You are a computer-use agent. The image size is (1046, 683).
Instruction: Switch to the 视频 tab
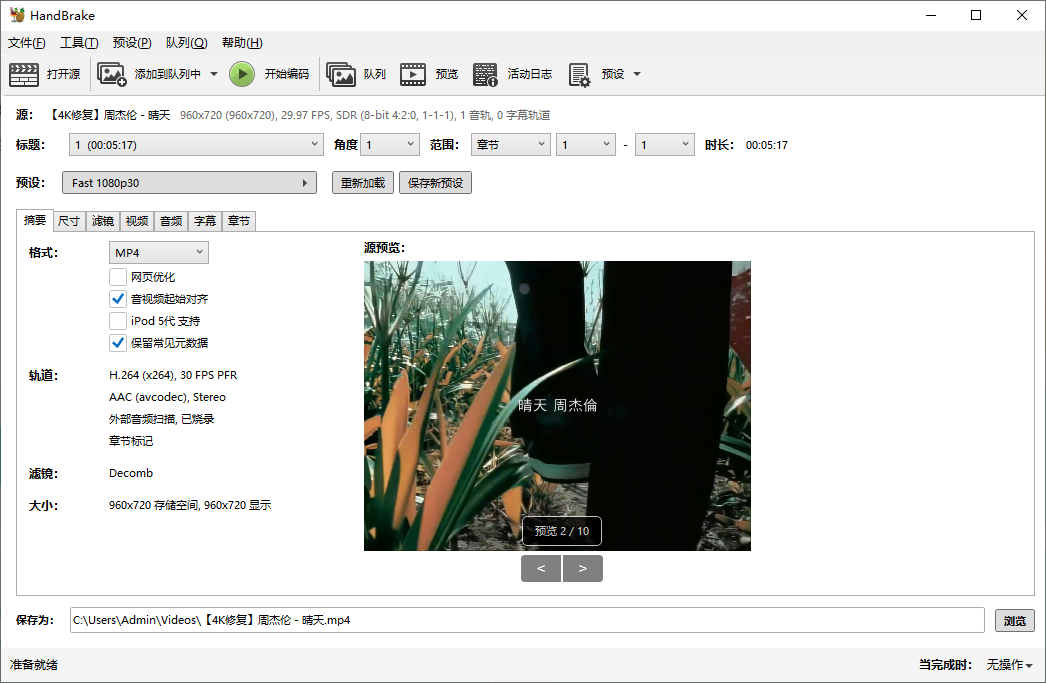click(x=136, y=221)
